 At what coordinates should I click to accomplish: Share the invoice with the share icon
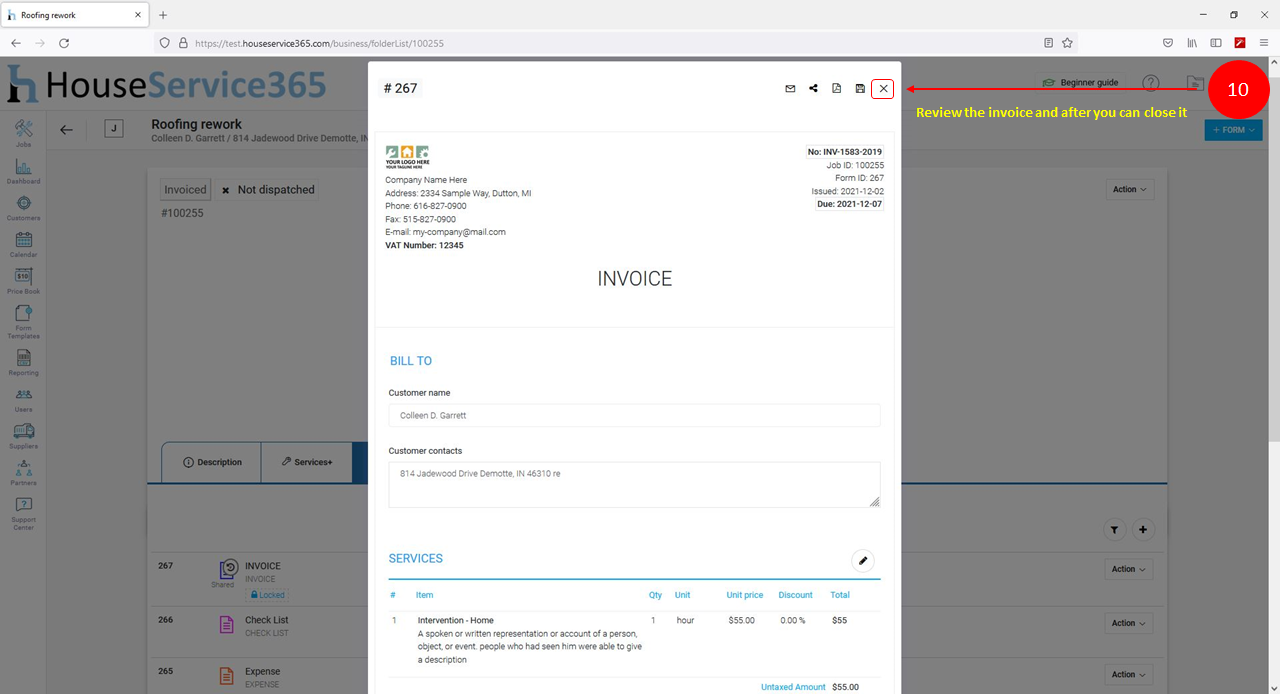pos(814,89)
